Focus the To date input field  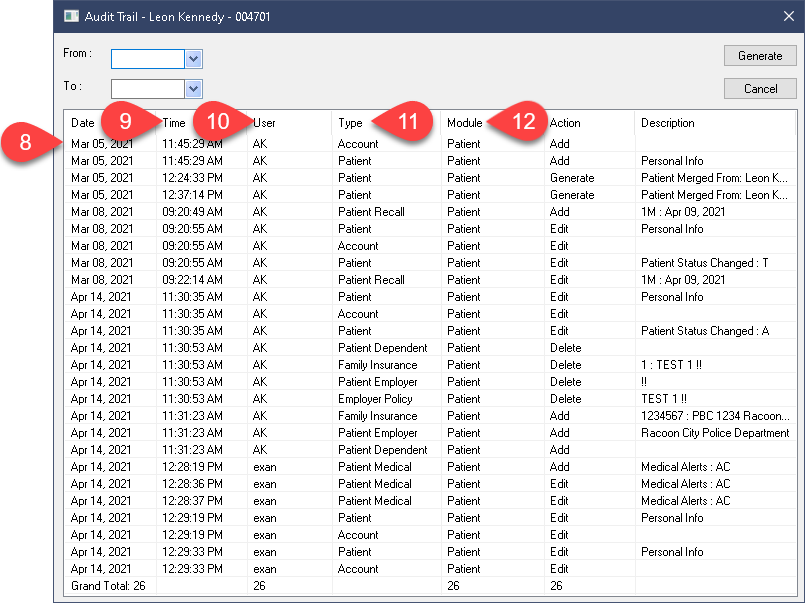pyautogui.click(x=148, y=89)
